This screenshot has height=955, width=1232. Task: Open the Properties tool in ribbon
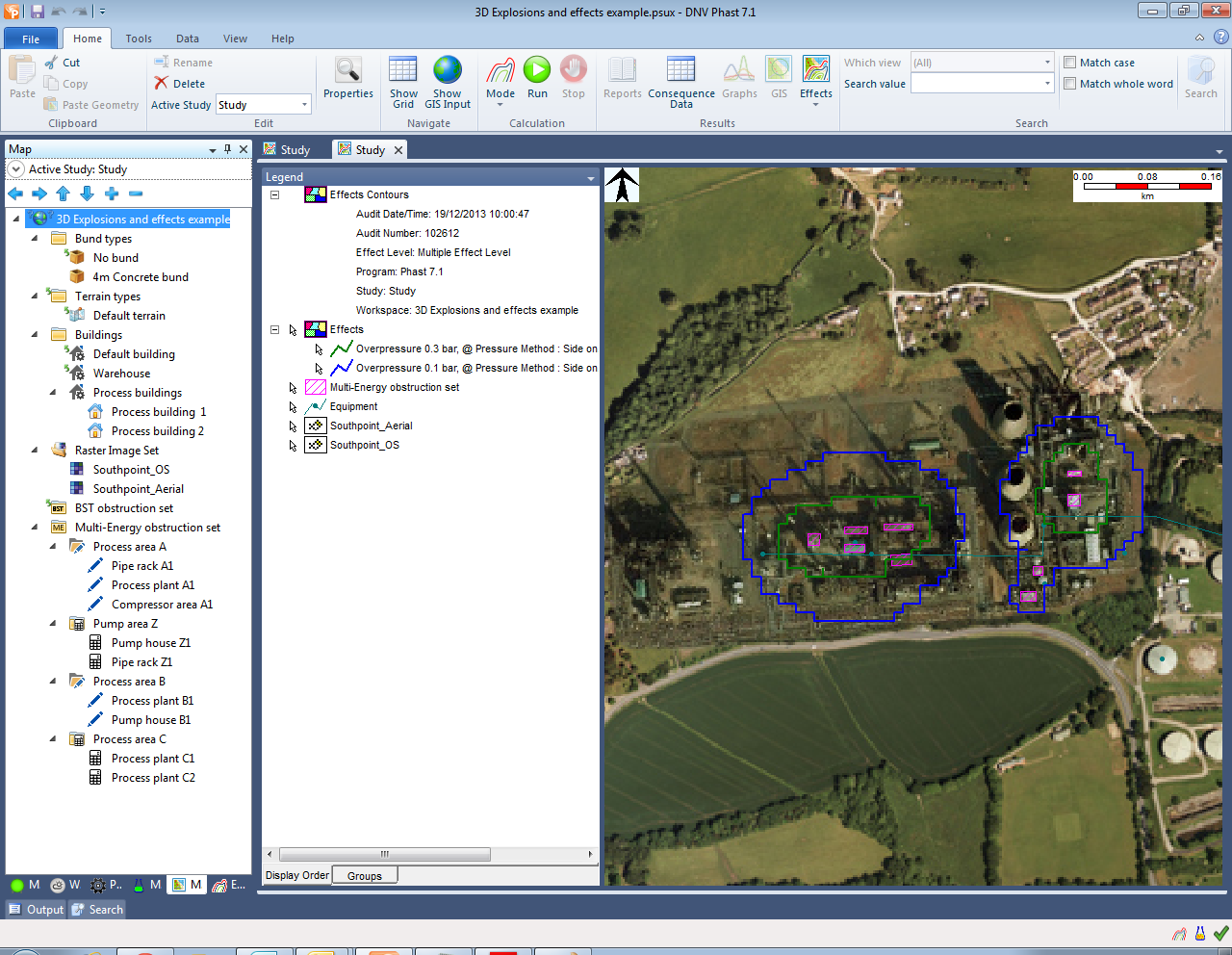347,78
